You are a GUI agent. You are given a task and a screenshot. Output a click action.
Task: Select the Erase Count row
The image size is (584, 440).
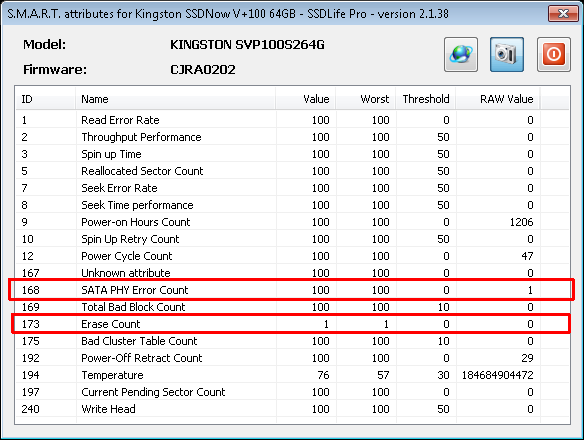pos(292,324)
